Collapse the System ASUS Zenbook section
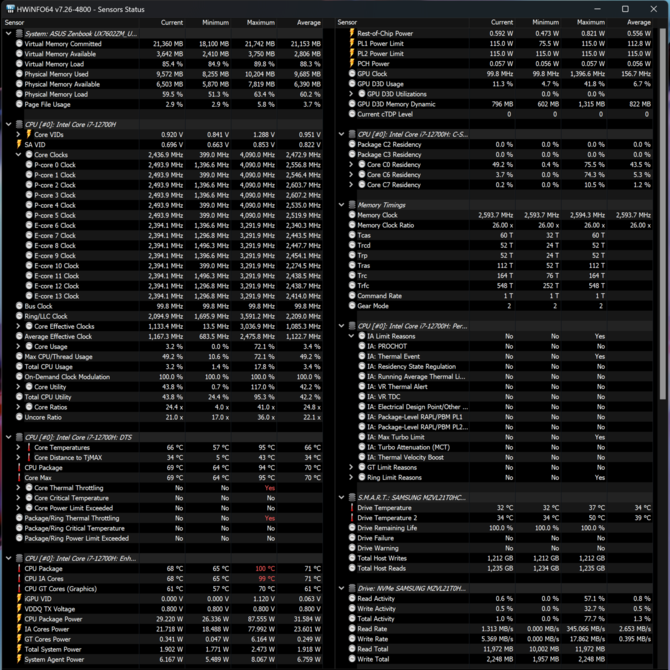 [x=8, y=33]
